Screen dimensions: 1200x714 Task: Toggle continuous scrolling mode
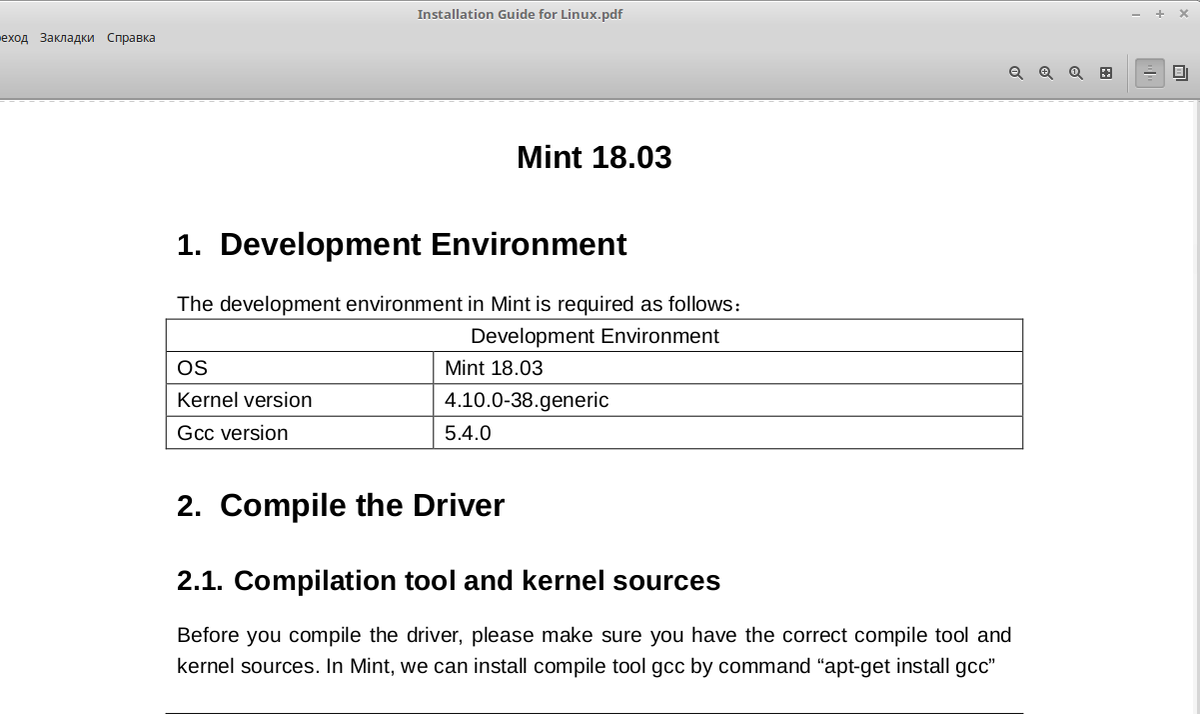coord(1150,73)
